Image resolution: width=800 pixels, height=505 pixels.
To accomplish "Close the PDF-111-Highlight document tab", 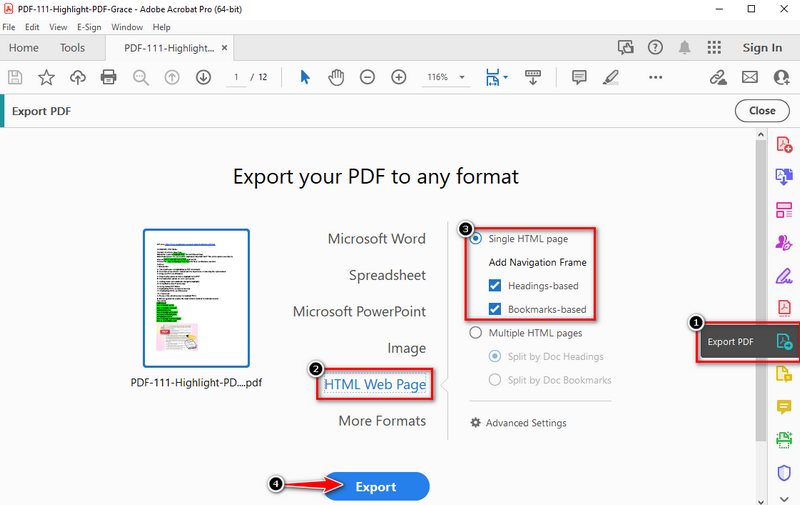I will click(224, 47).
